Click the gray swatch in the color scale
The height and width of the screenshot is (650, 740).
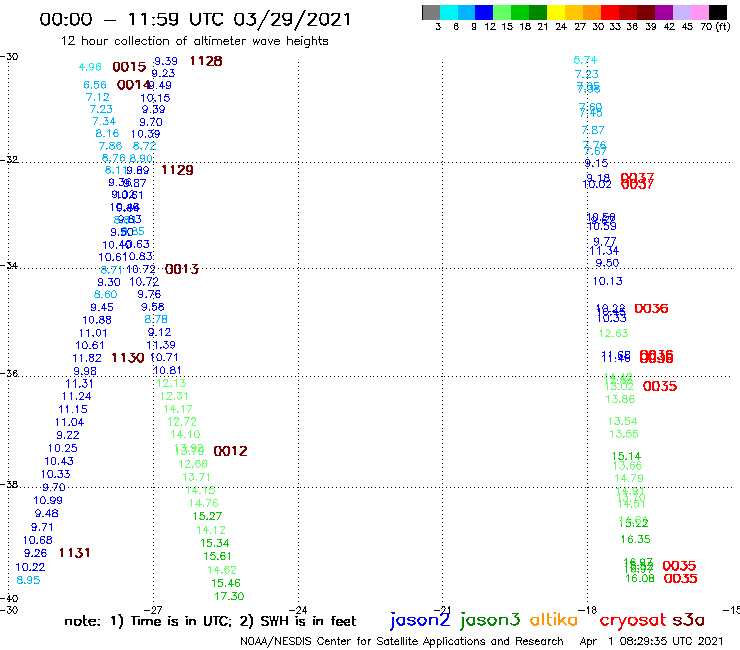(431, 12)
